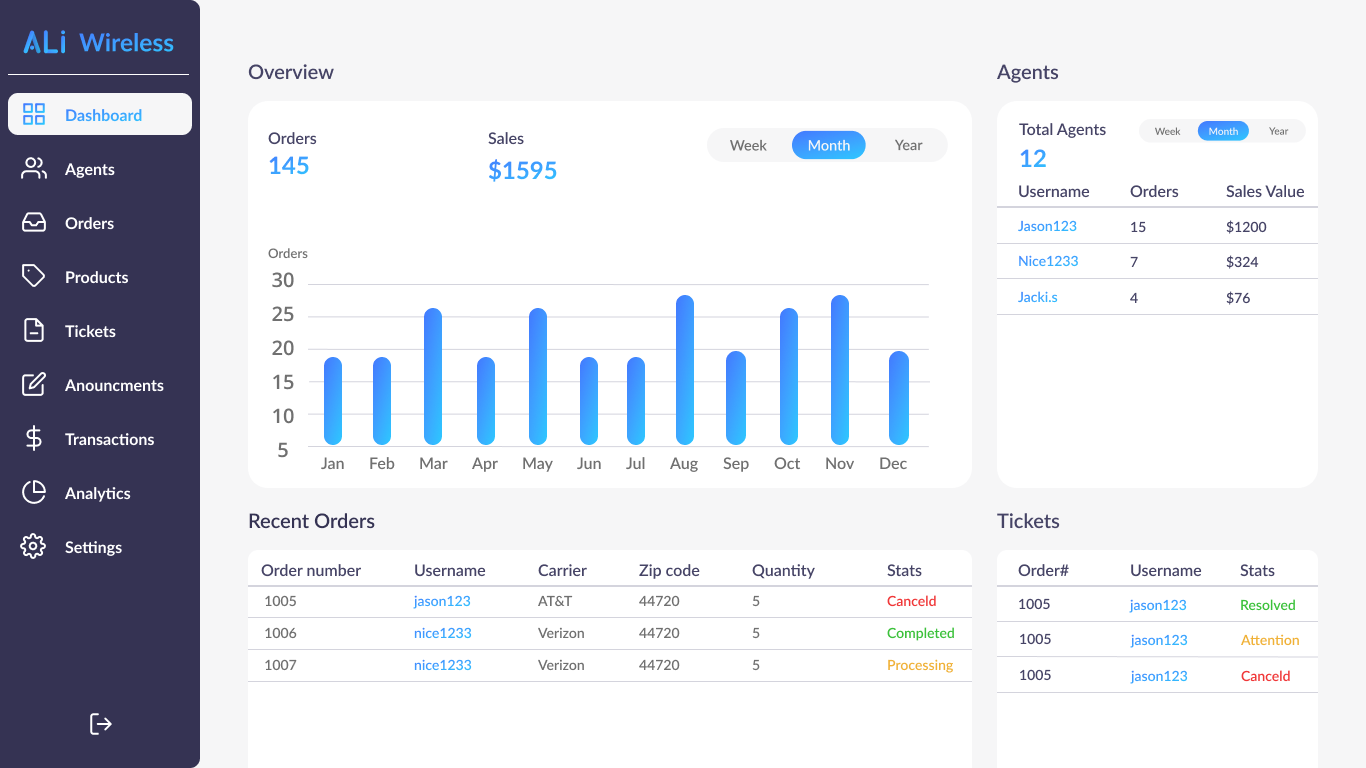1366x768 pixels.
Task: Click the August bar in the Orders chart
Action: tap(684, 370)
